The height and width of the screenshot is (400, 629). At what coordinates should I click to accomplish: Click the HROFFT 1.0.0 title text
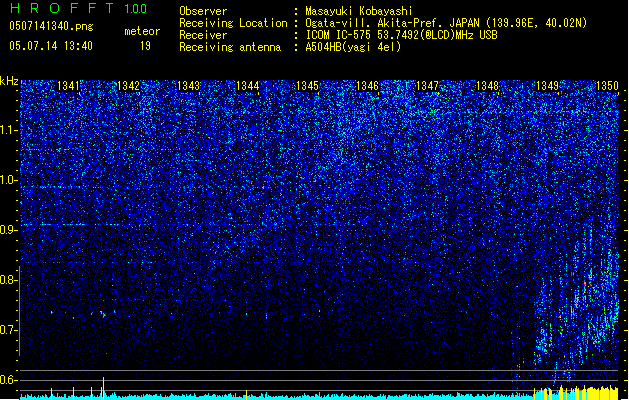pyautogui.click(x=78, y=8)
